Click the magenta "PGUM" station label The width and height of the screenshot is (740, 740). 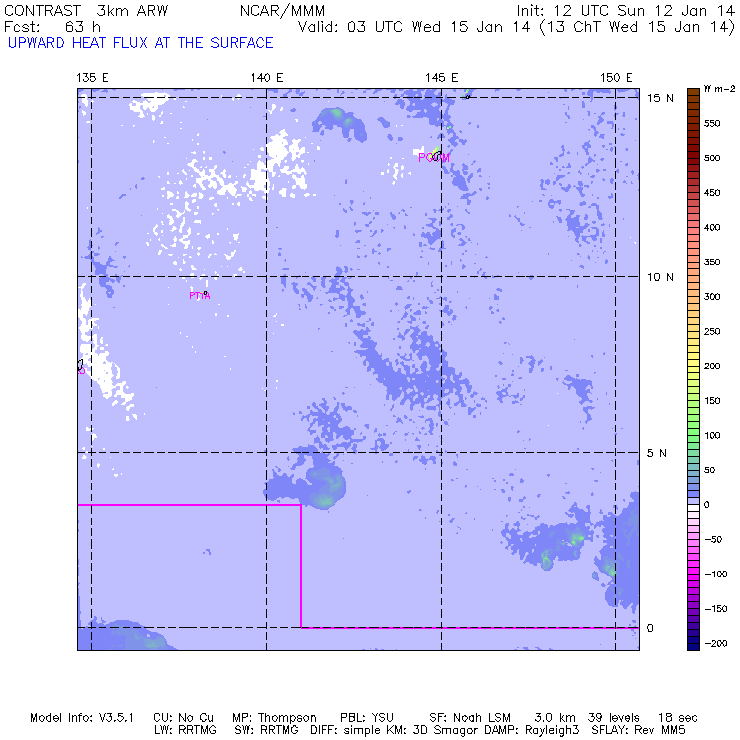pos(434,158)
